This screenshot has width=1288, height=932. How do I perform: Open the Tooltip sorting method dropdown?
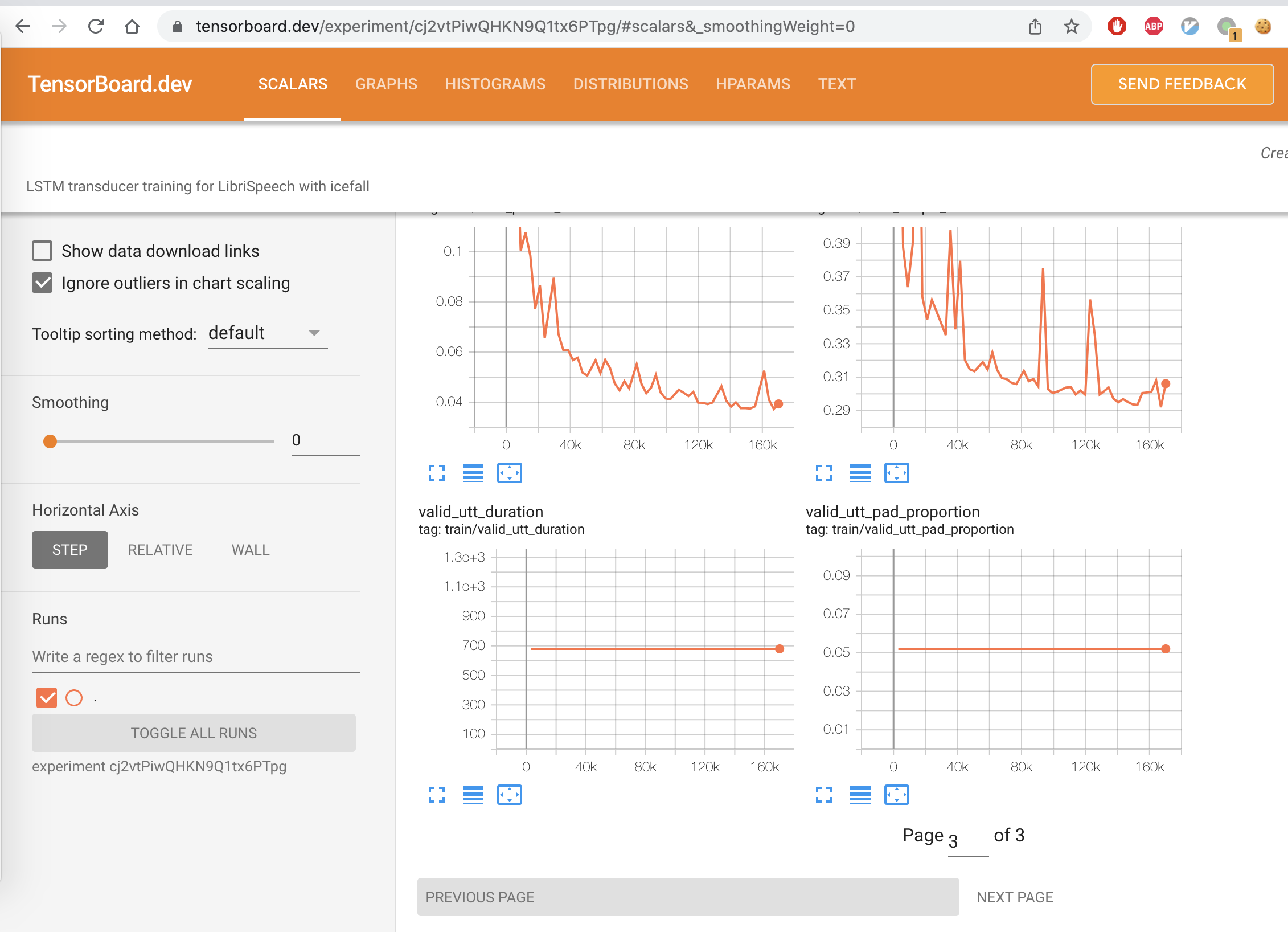[268, 333]
